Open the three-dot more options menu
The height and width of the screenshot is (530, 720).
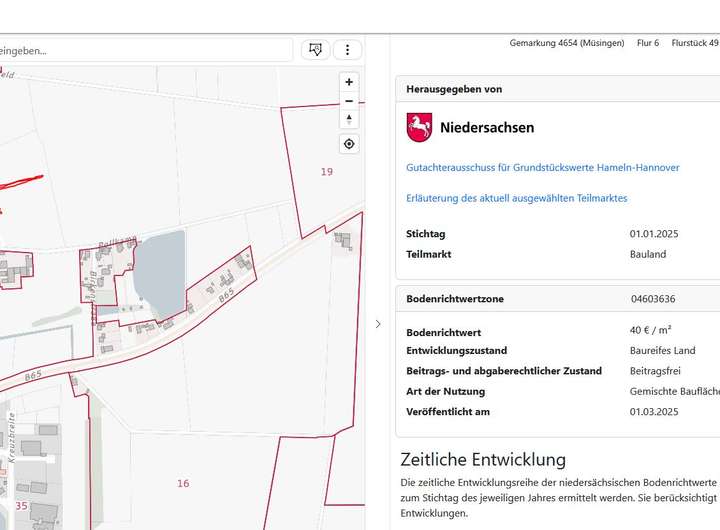[x=347, y=49]
